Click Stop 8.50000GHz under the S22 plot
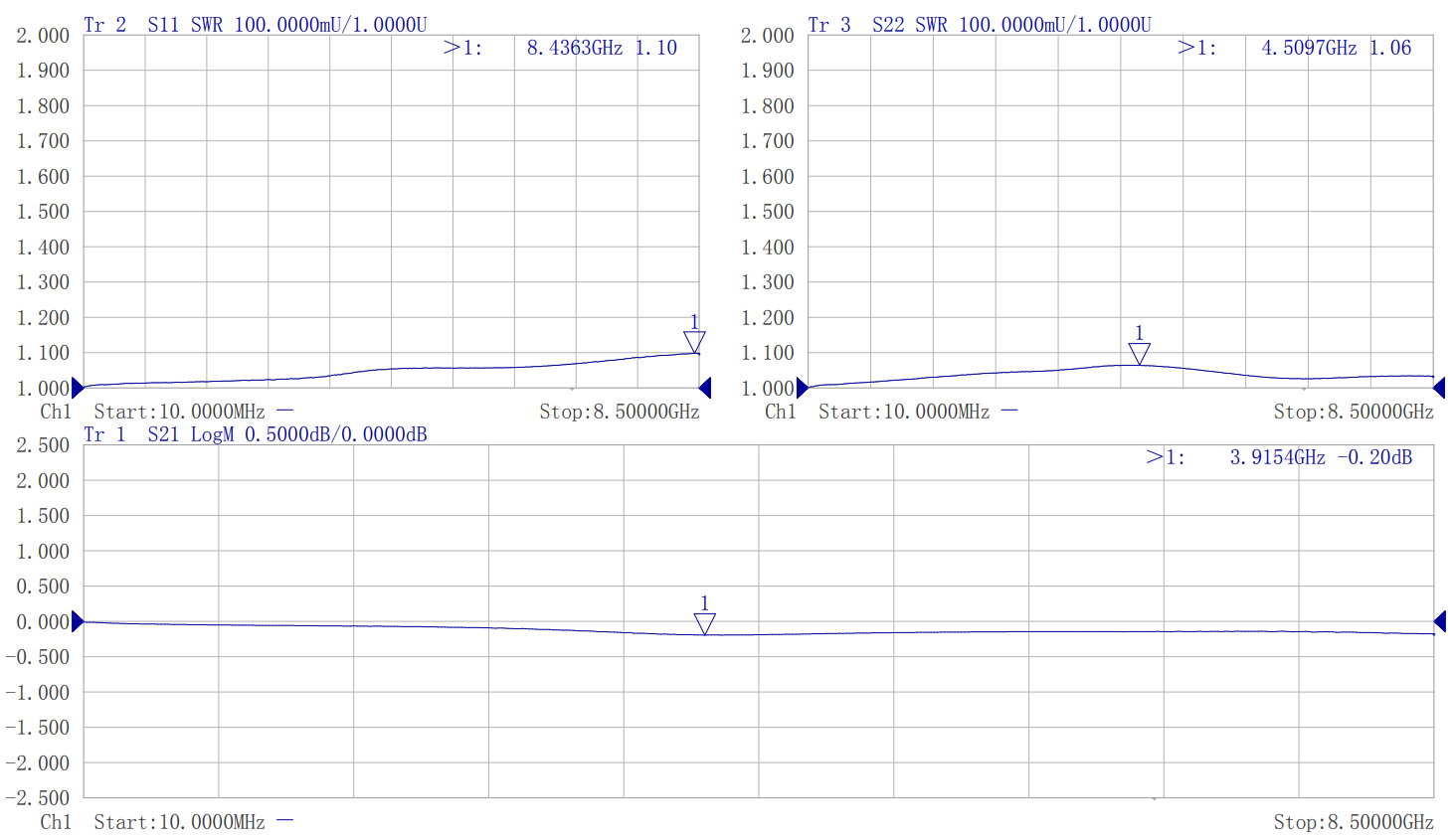Screen dimensions: 1454x840 (1353, 412)
